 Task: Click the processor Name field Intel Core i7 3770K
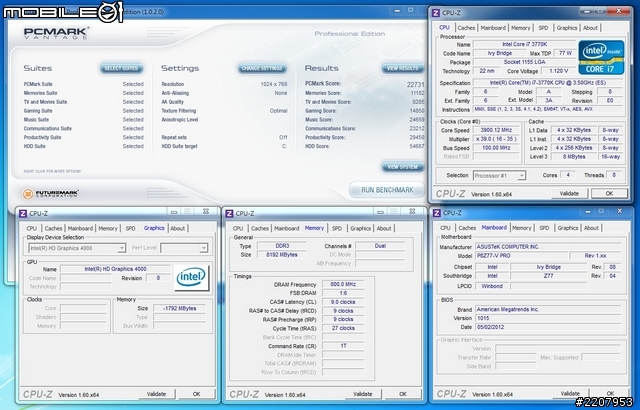[x=524, y=44]
